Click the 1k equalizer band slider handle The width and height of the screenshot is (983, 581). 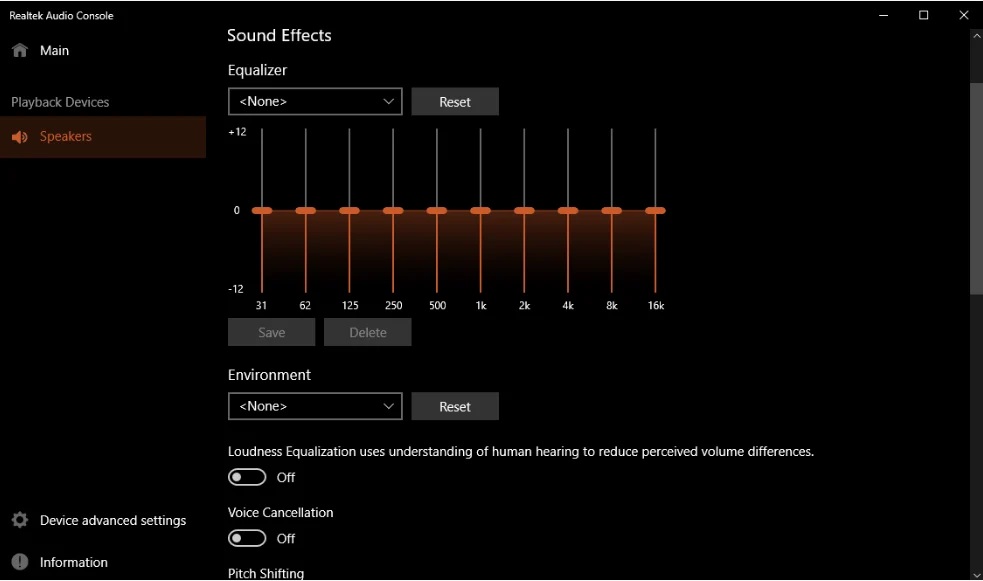pos(481,210)
